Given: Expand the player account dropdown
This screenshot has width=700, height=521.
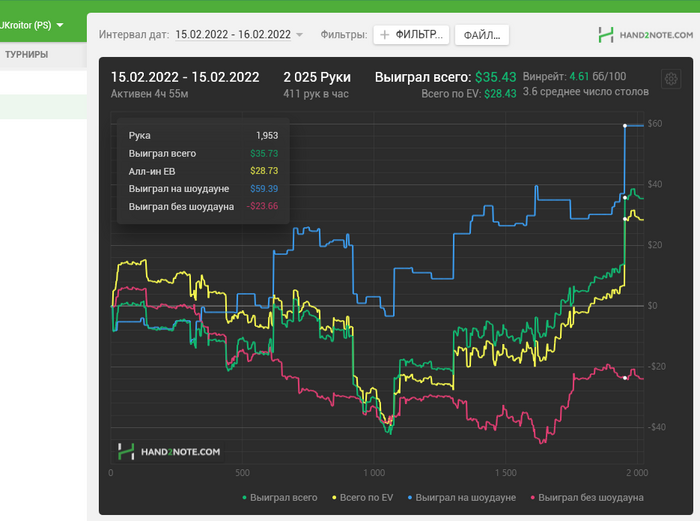Looking at the screenshot, I should (x=60, y=25).
